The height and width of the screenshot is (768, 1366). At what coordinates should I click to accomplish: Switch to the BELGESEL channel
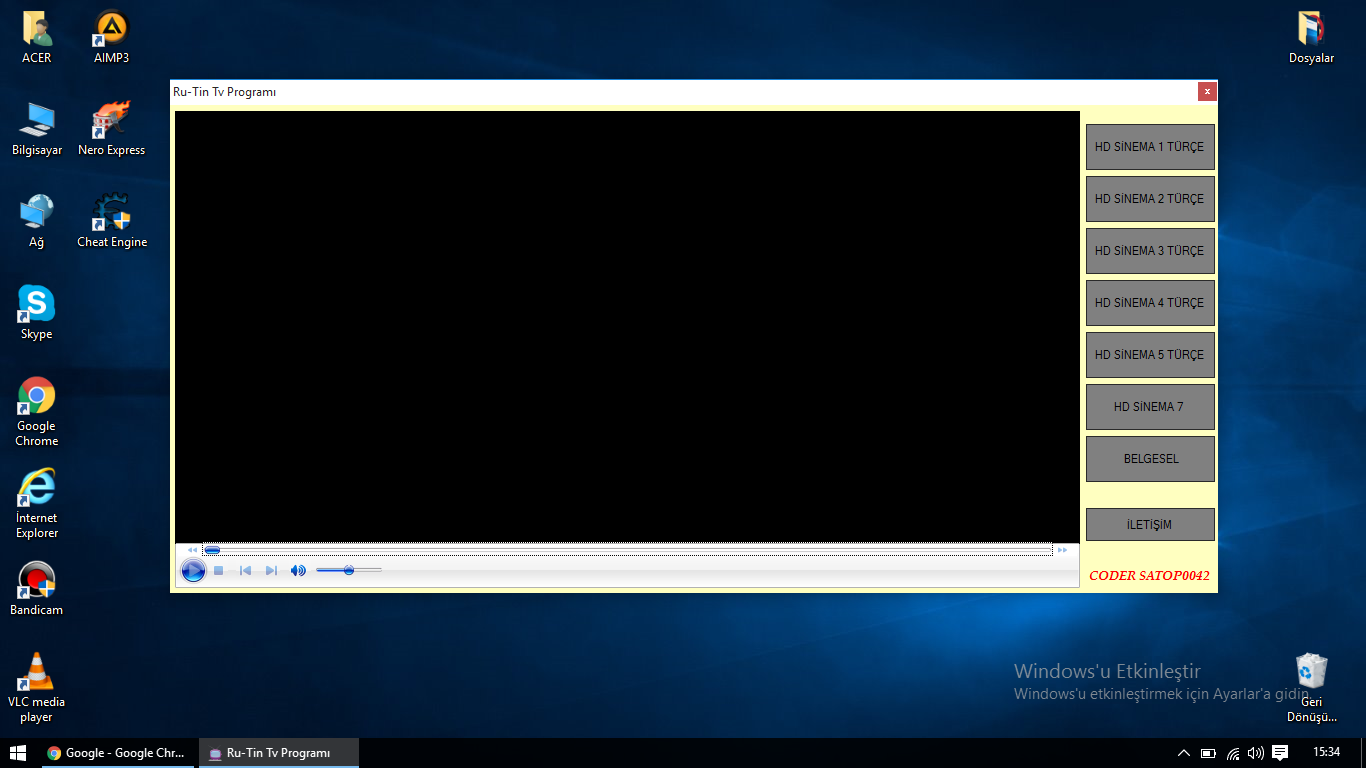1150,459
